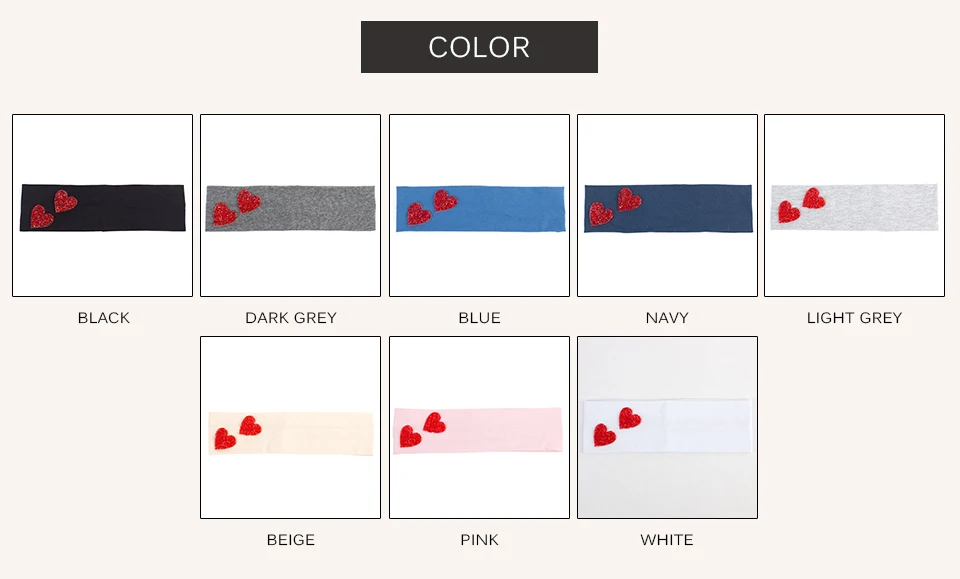Image resolution: width=960 pixels, height=579 pixels.
Task: Click the BLUE color label
Action: click(x=479, y=318)
